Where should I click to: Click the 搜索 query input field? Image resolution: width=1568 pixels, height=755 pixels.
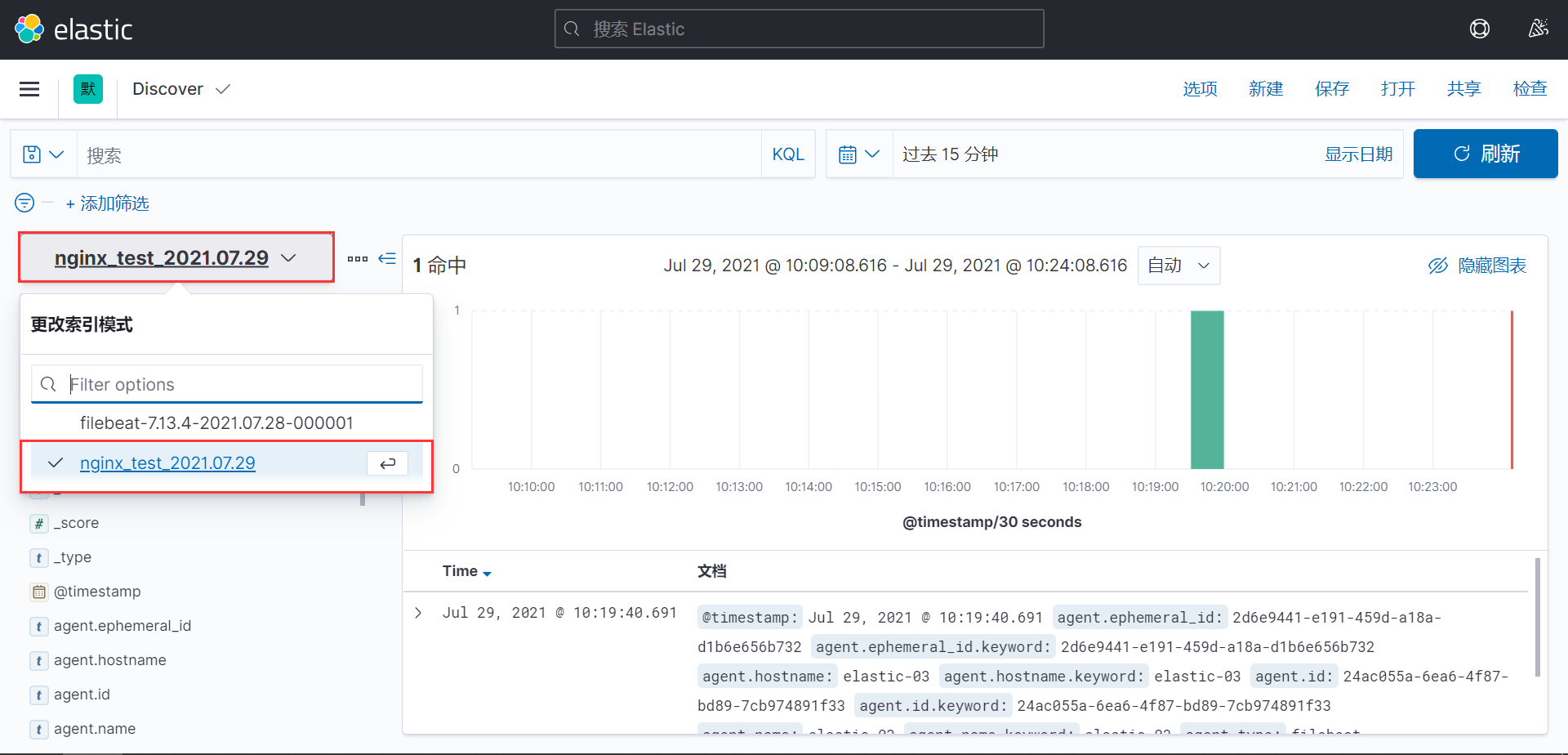pos(419,154)
